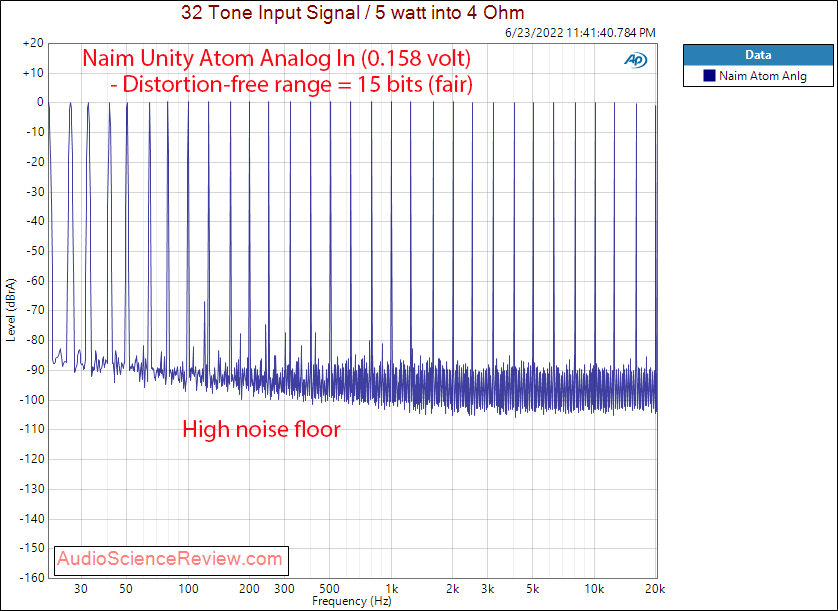Click the 0 dB level axis value
The width and height of the screenshot is (838, 611).
click(x=40, y=103)
